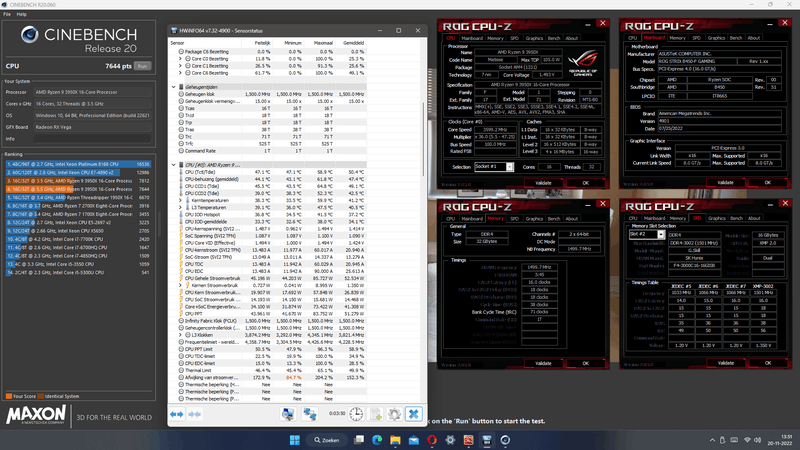Image resolution: width=800 pixels, height=450 pixels.
Task: Switch to Graphics tab in Memory CPU-Z window
Action: (x=534, y=219)
